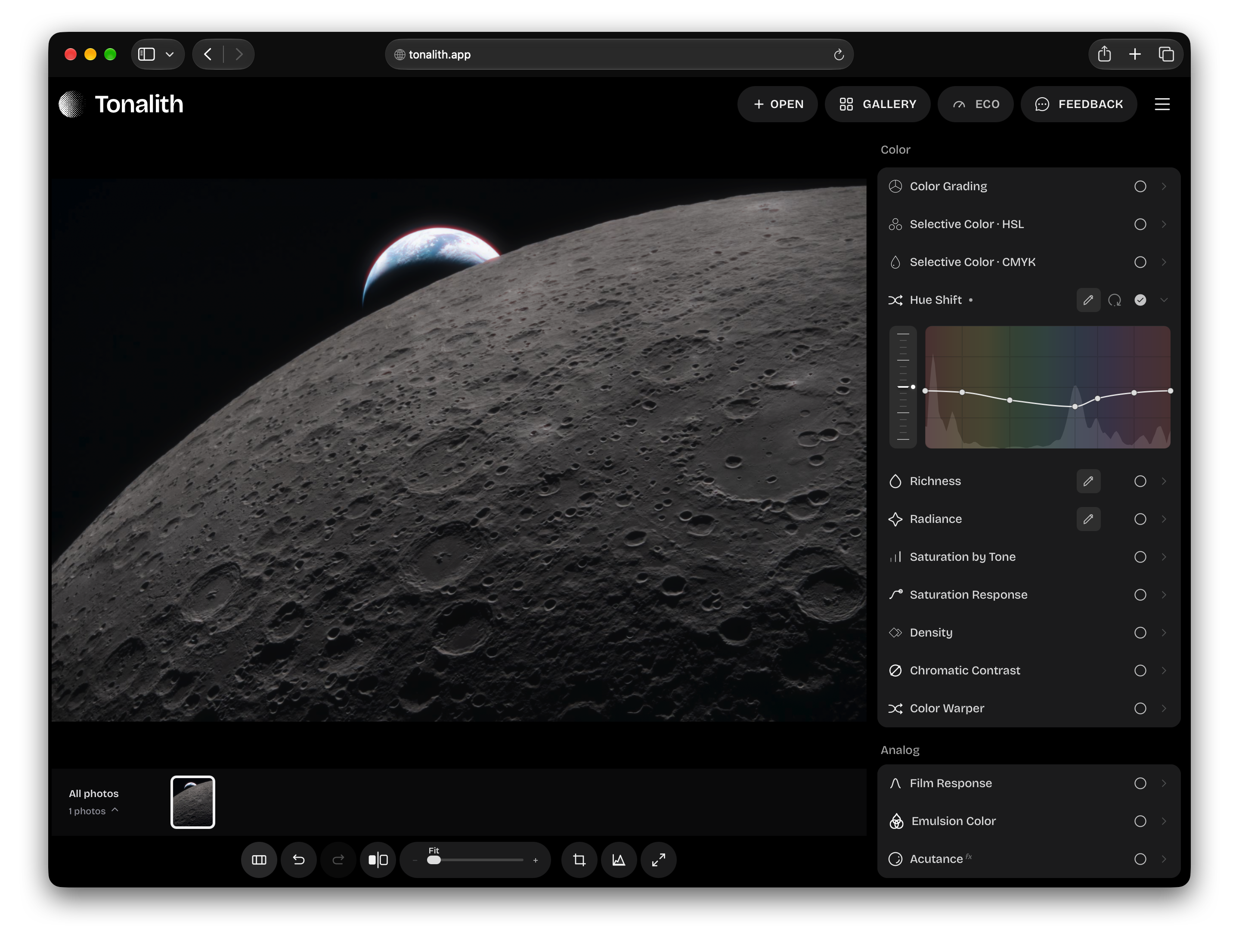
Task: Open a new Safari tab
Action: point(1135,54)
